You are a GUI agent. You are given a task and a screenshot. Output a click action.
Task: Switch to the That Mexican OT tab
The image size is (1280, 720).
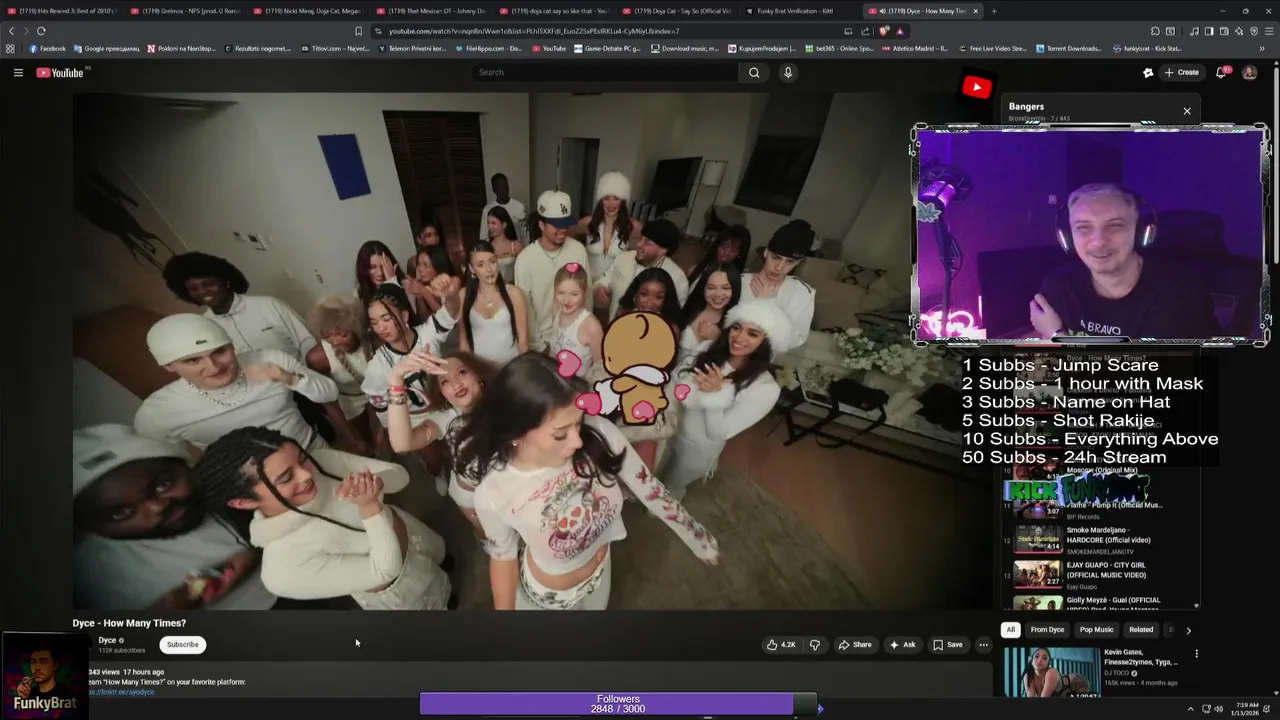pyautogui.click(x=431, y=11)
